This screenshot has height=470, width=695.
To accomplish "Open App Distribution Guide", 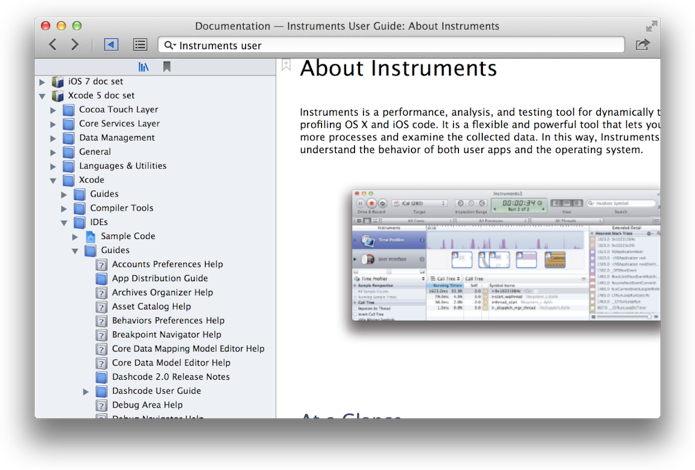I will coord(160,278).
